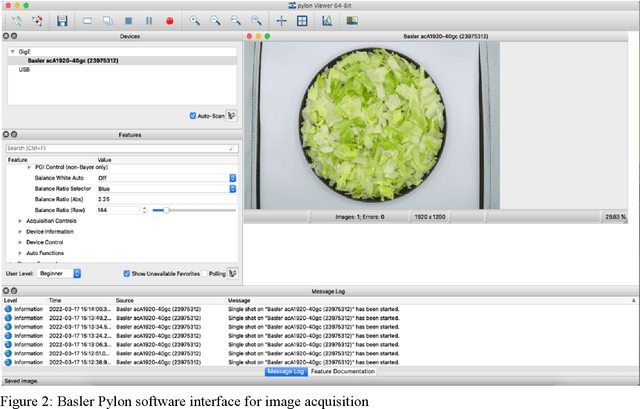Image resolution: width=640 pixels, height=409 pixels.
Task: Open the Balance White Auto dropdown
Action: [165, 177]
